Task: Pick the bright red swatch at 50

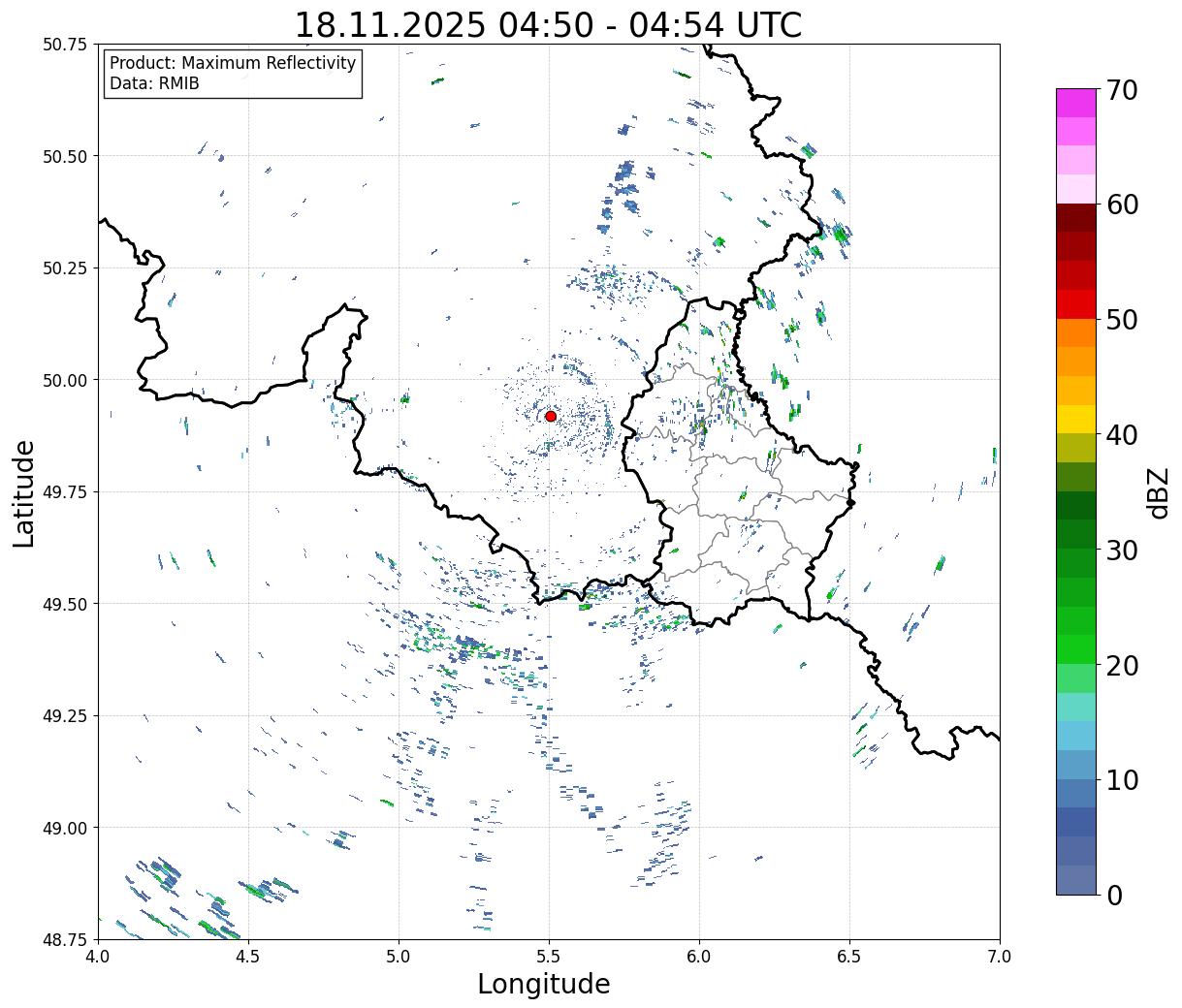Action: coord(1076,304)
